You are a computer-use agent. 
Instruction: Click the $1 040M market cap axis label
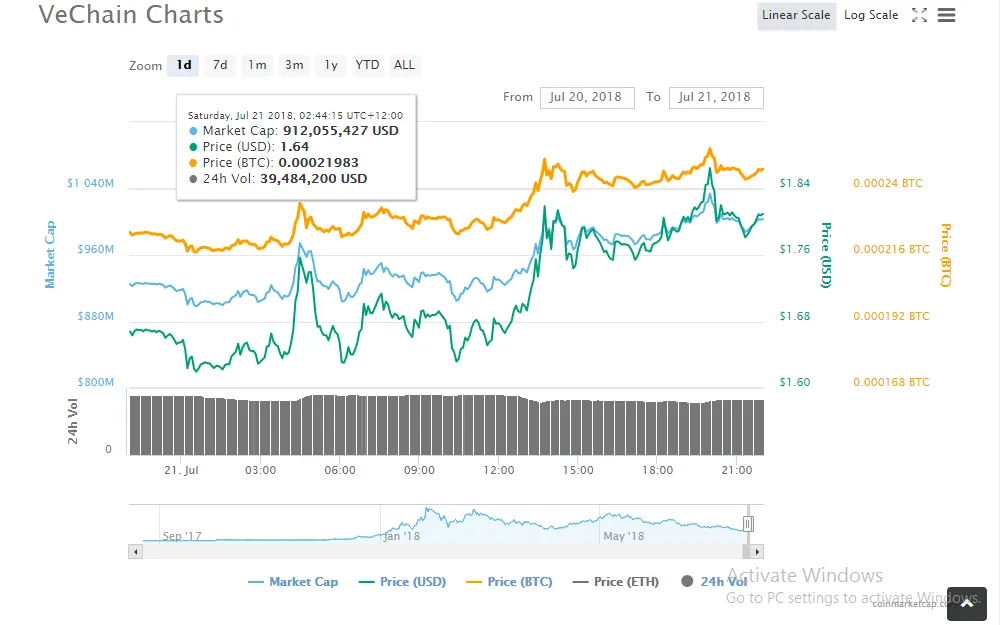pos(90,183)
